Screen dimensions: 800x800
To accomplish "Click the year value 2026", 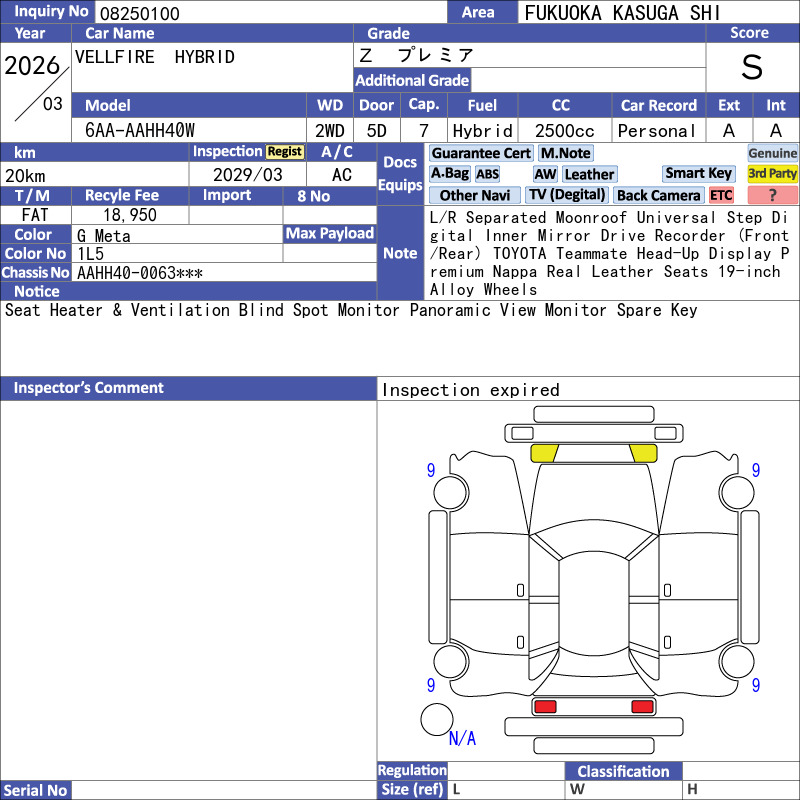I will tap(32, 66).
